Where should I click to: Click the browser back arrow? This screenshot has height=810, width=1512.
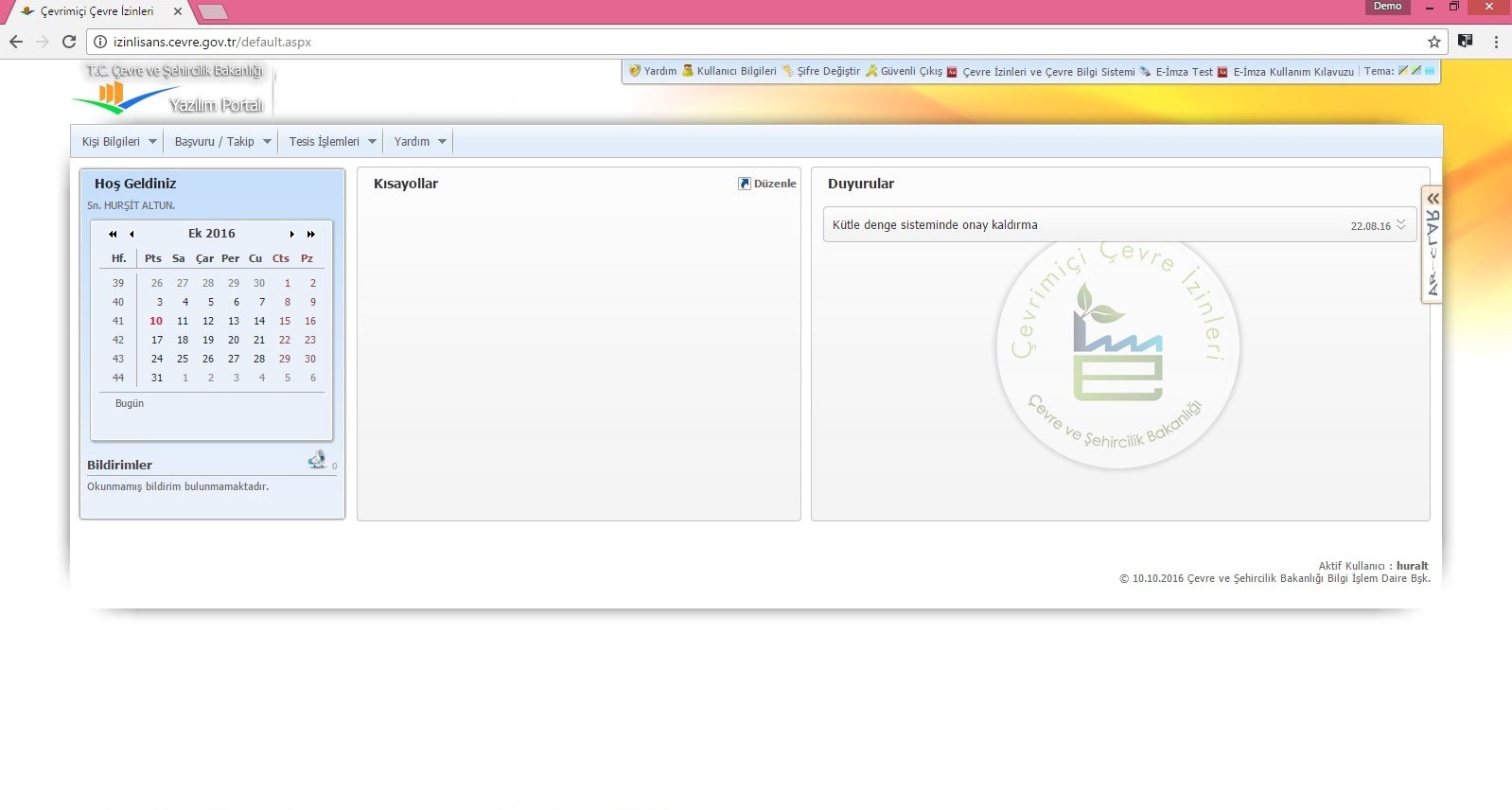pyautogui.click(x=16, y=42)
